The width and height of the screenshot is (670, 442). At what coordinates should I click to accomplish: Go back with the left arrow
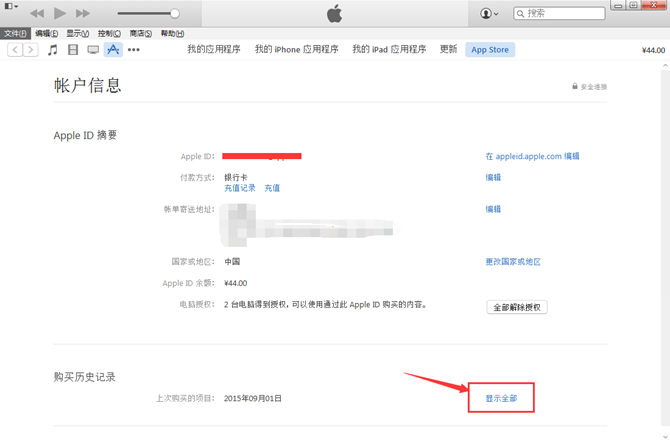15,50
